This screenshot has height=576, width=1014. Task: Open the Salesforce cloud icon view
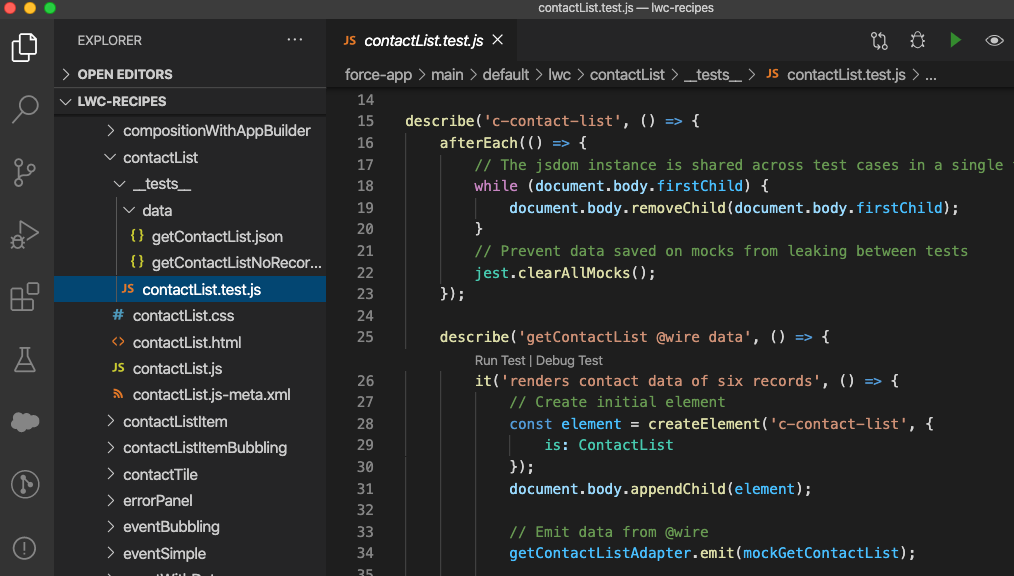point(25,422)
